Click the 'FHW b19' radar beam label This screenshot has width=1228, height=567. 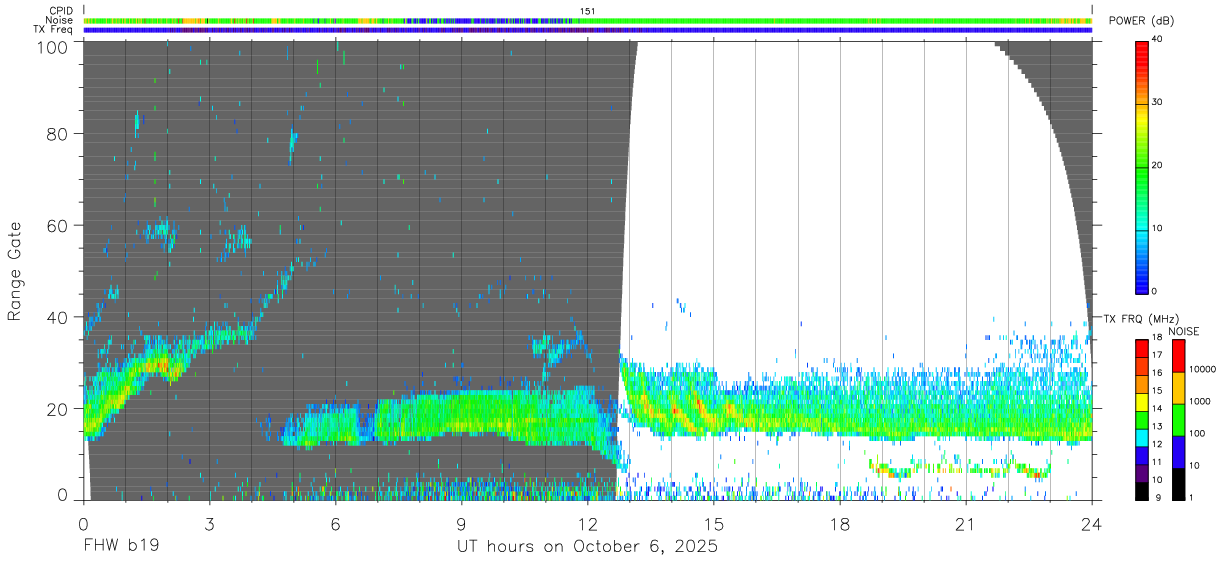(121, 547)
